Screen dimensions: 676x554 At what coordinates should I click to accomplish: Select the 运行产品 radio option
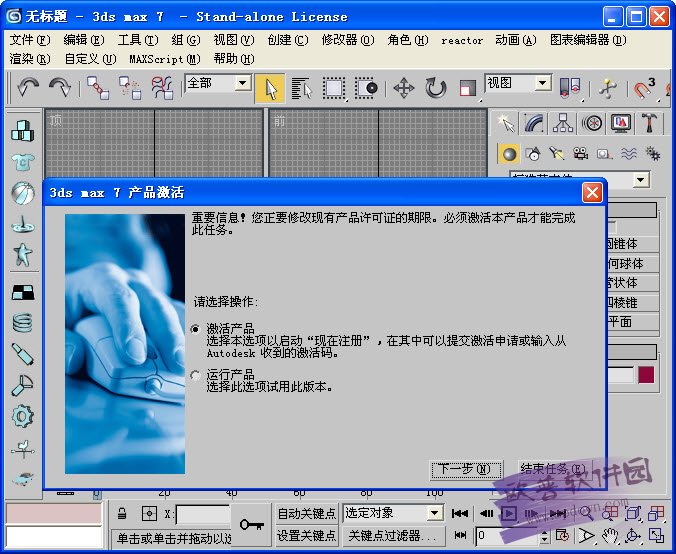click(195, 376)
